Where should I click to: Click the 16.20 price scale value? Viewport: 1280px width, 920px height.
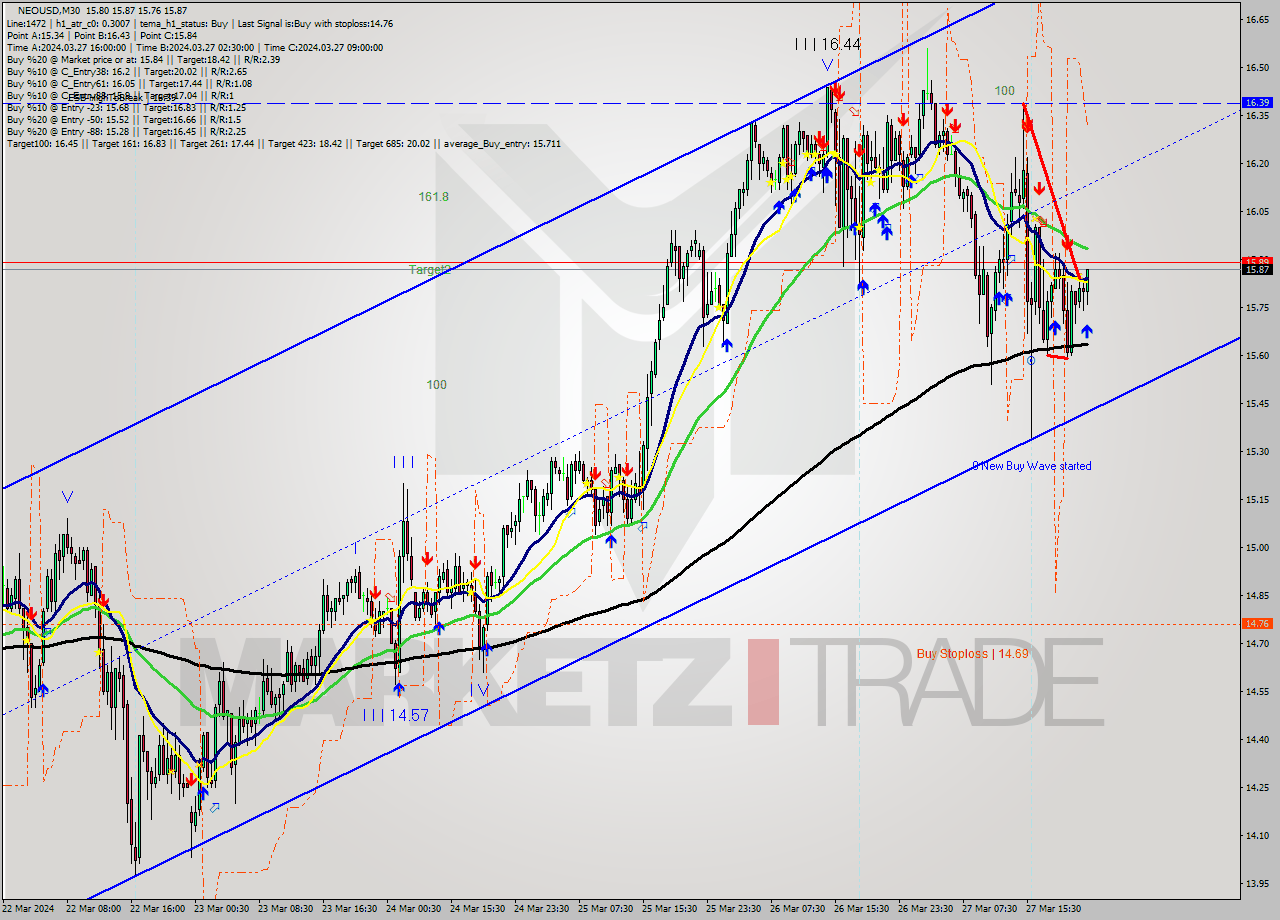(x=1256, y=163)
